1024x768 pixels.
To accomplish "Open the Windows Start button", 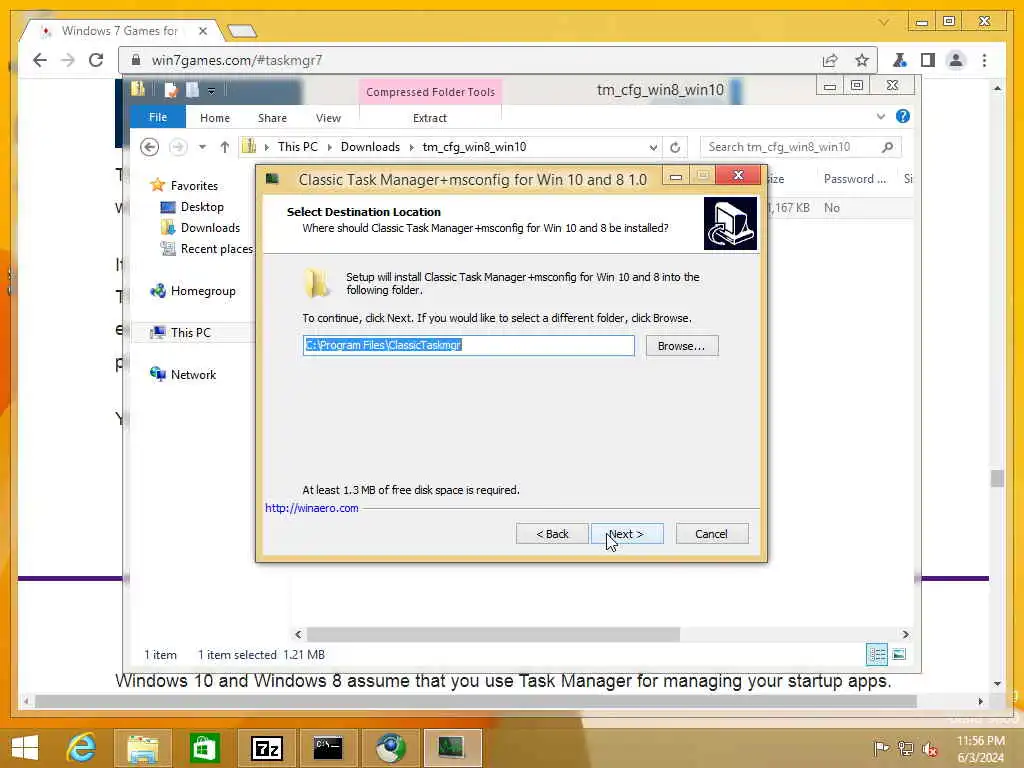I will [x=25, y=748].
